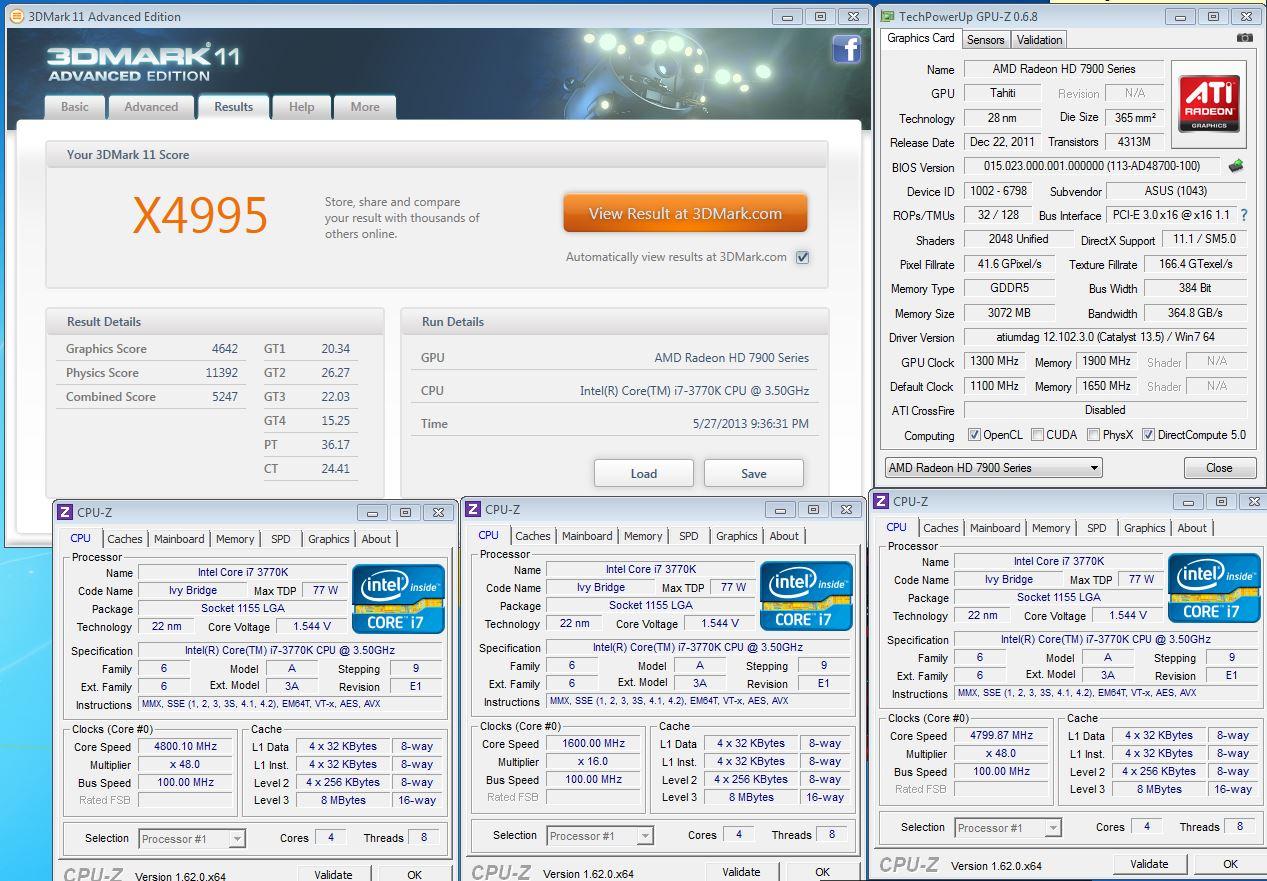Click the ATI Radeon logo in GPU-Z
Image resolution: width=1267 pixels, height=881 pixels.
point(1209,104)
